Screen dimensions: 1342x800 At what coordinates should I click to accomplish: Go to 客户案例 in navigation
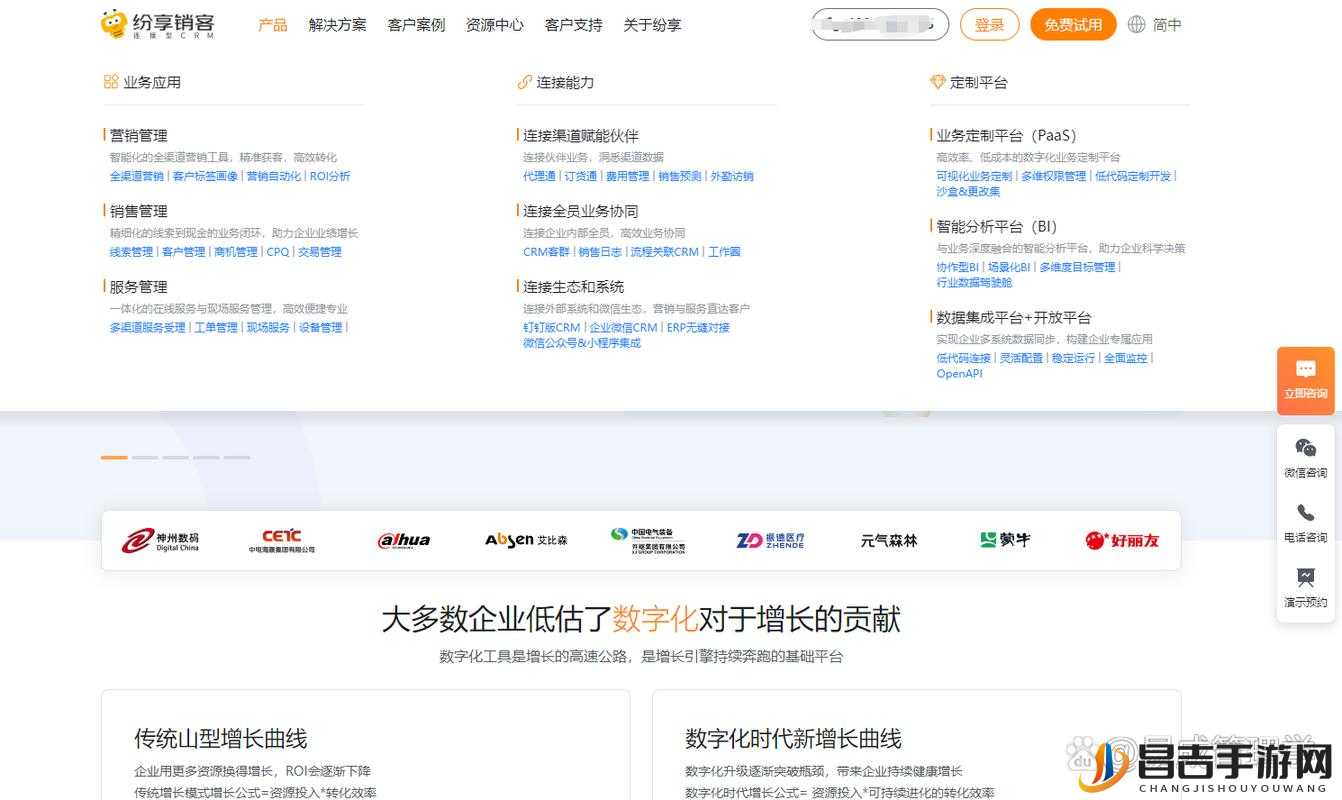pos(416,25)
